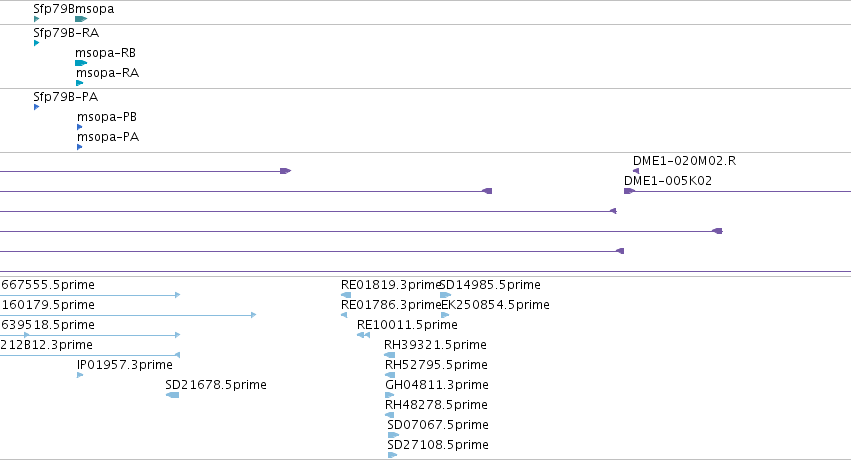Viewport: 851px width, 460px height.
Task: Open the msopa-RA transcript label
Action: click(x=107, y=73)
